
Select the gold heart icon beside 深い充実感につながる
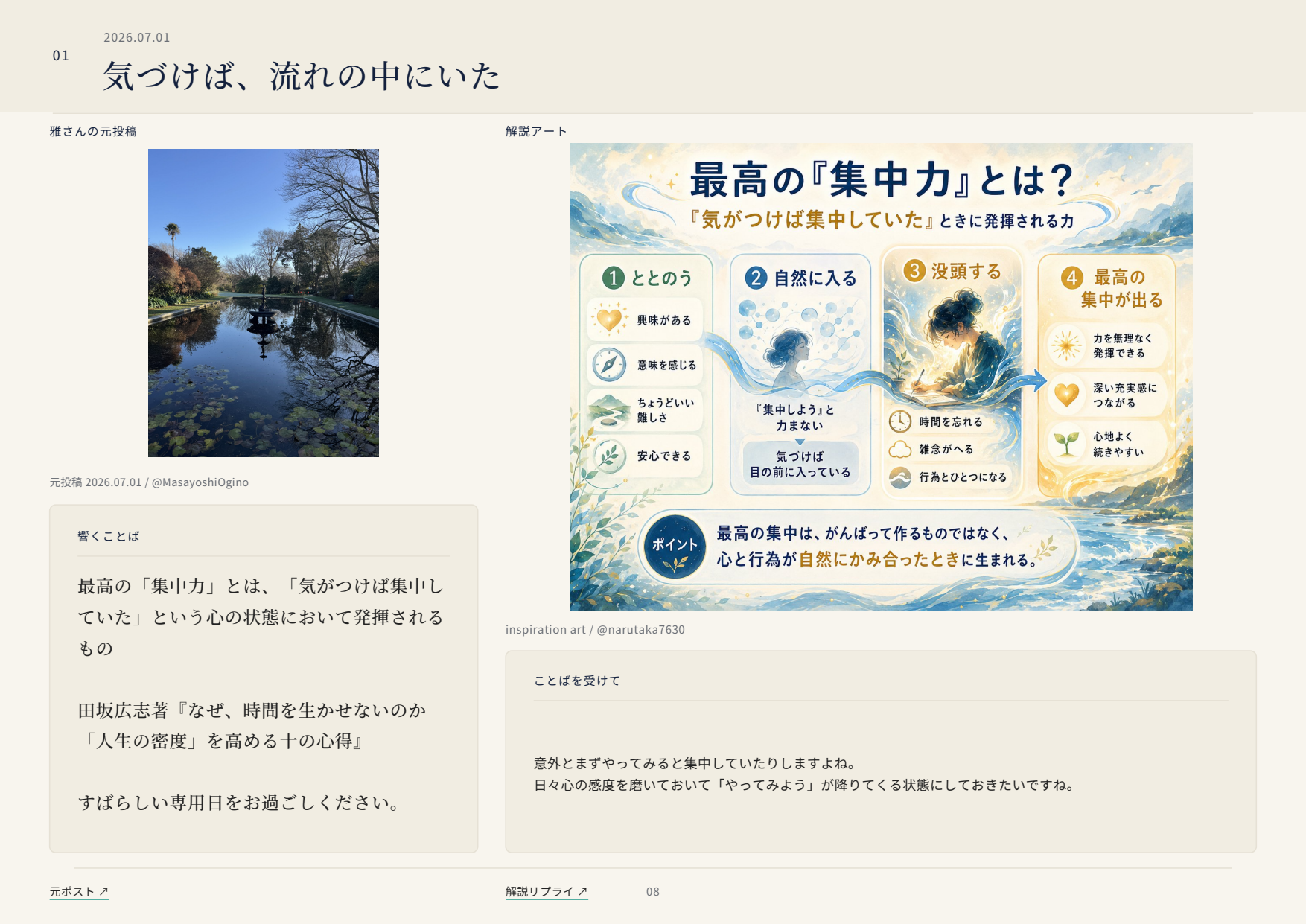click(x=1066, y=395)
